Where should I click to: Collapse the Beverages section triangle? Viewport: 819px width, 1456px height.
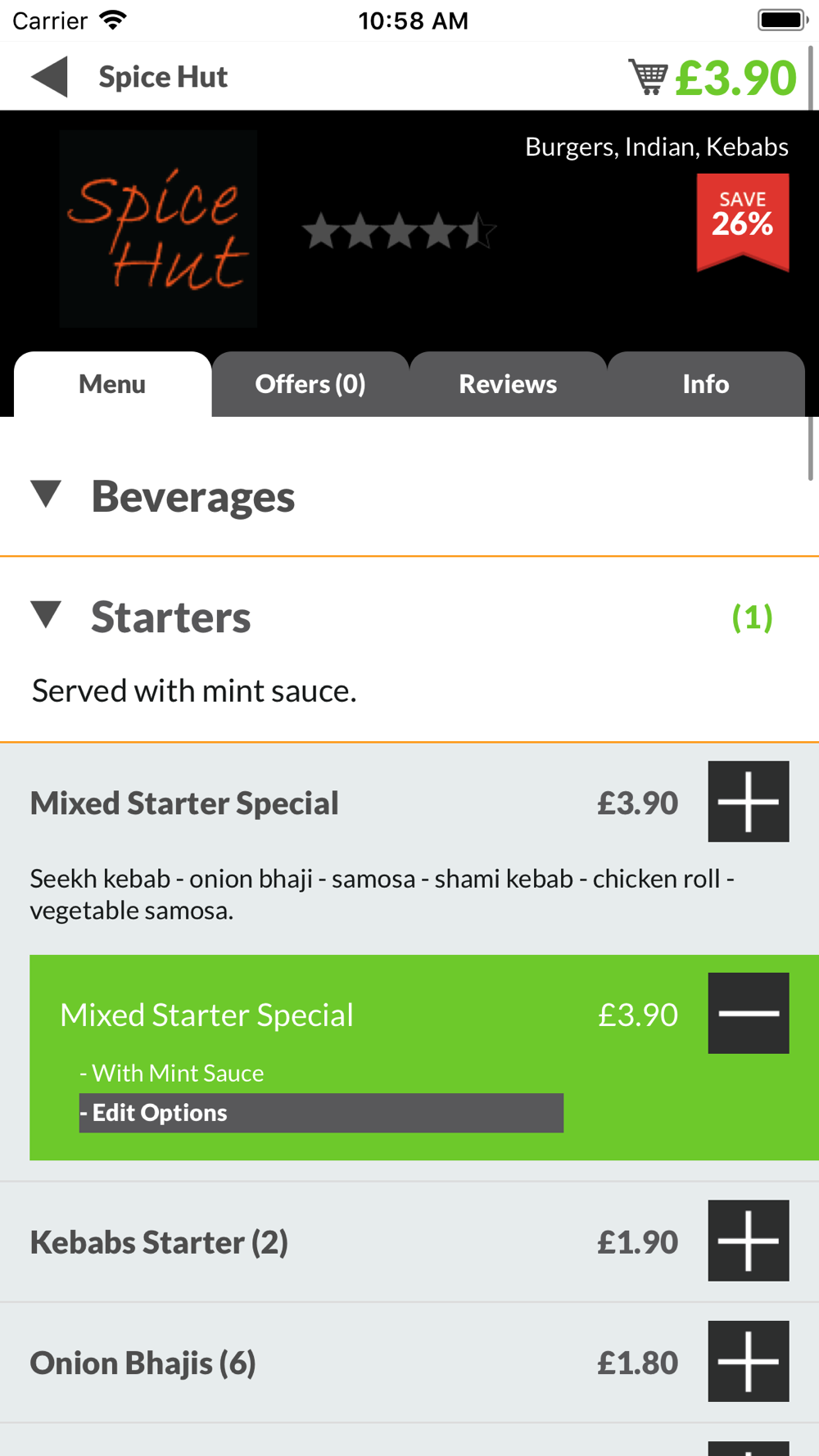[47, 495]
